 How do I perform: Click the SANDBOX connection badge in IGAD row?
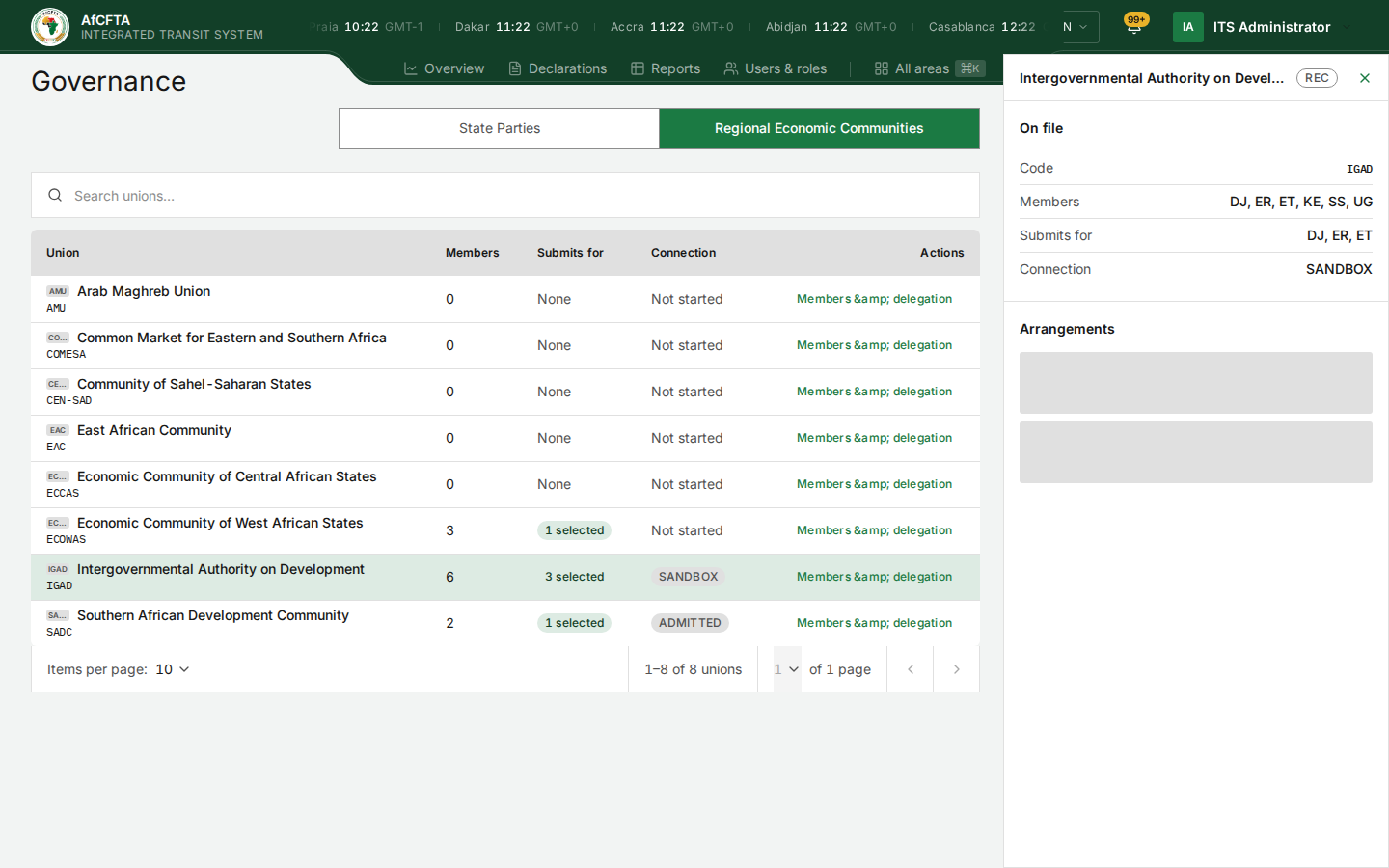pyautogui.click(x=689, y=577)
